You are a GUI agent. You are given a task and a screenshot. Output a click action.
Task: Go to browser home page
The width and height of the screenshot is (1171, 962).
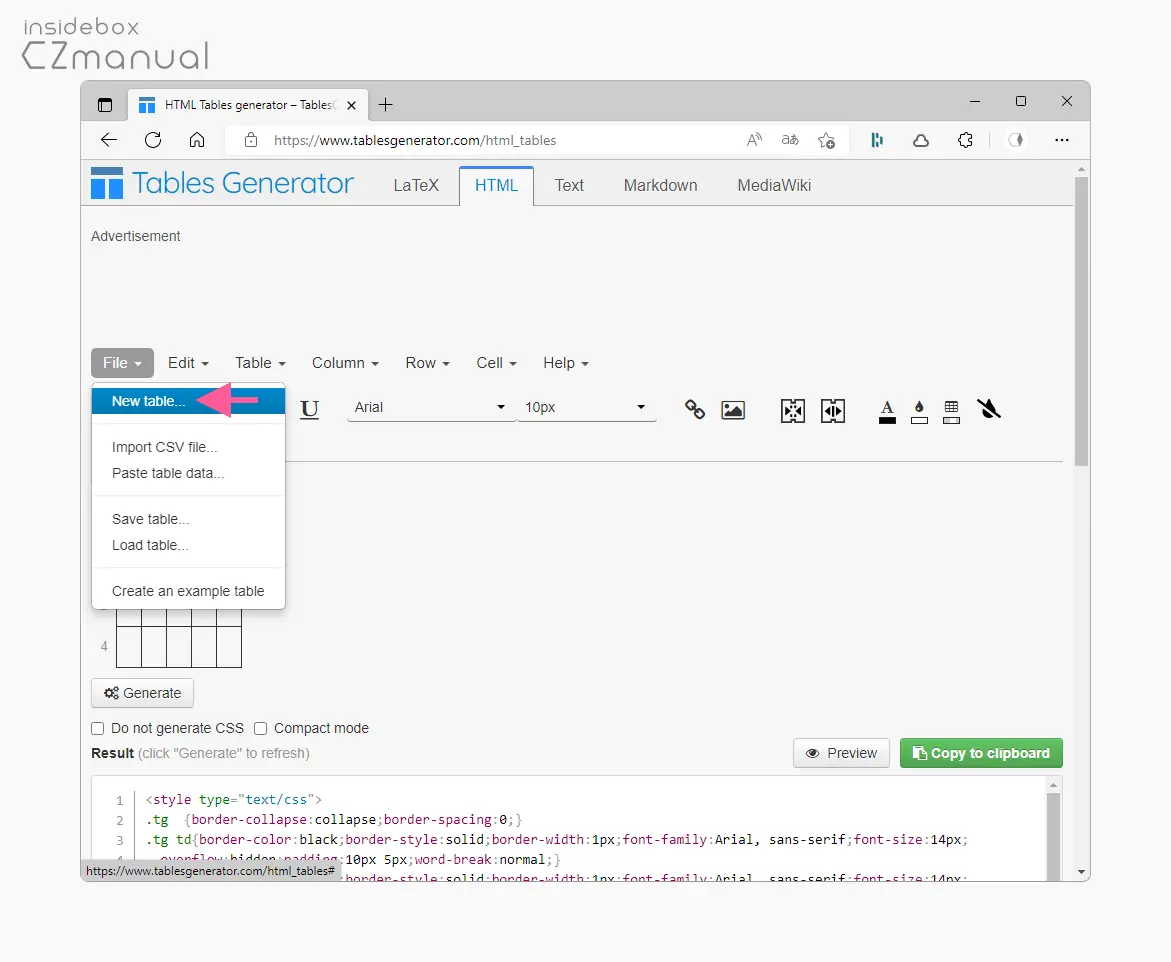[196, 140]
